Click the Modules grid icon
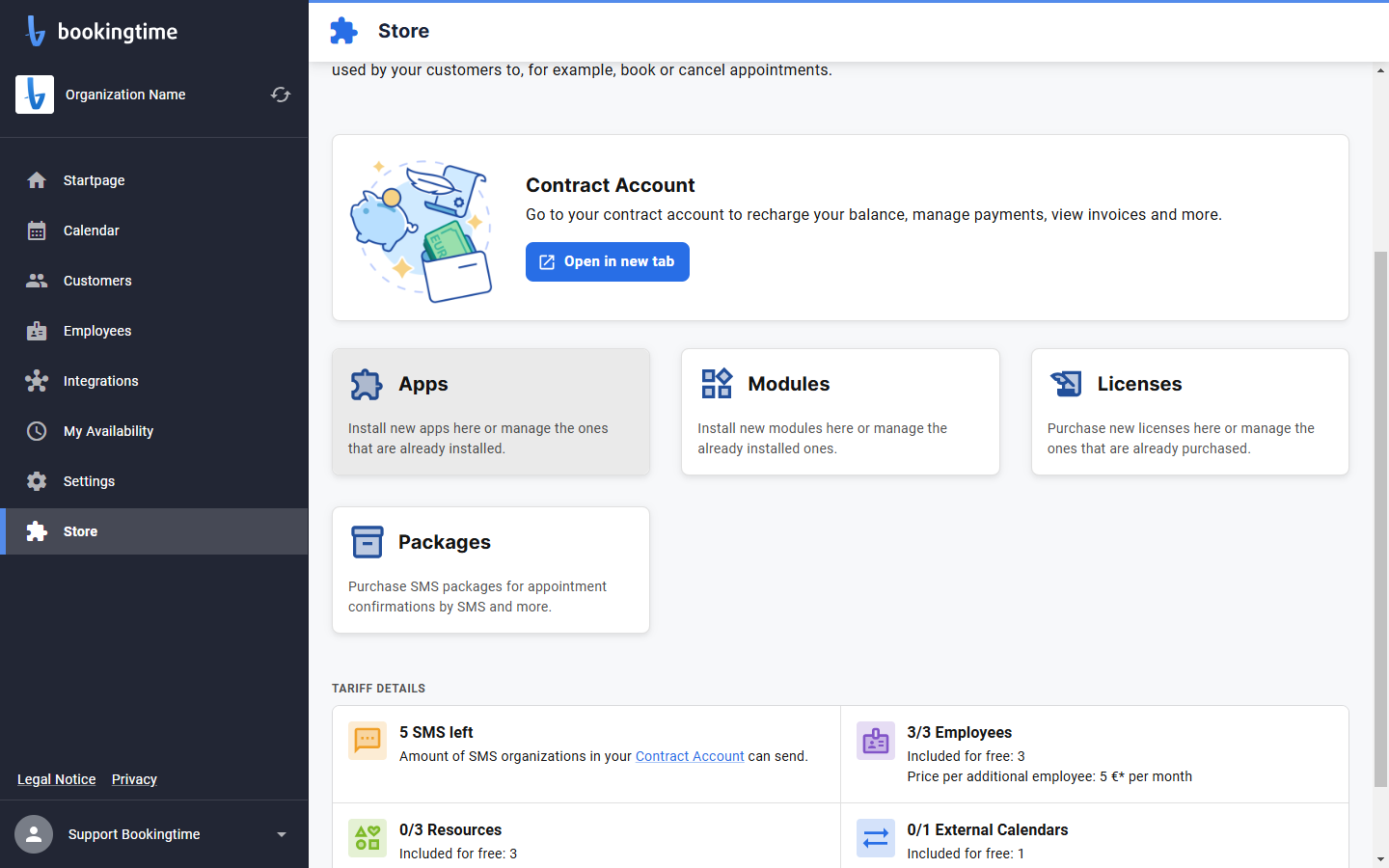1389x868 pixels. (x=717, y=384)
